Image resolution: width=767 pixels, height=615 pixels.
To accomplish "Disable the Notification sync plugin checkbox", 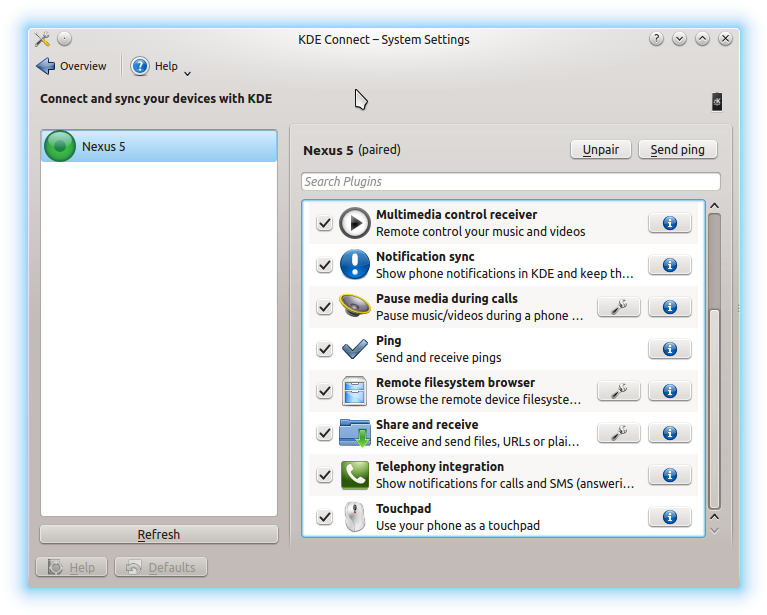I will (x=324, y=265).
